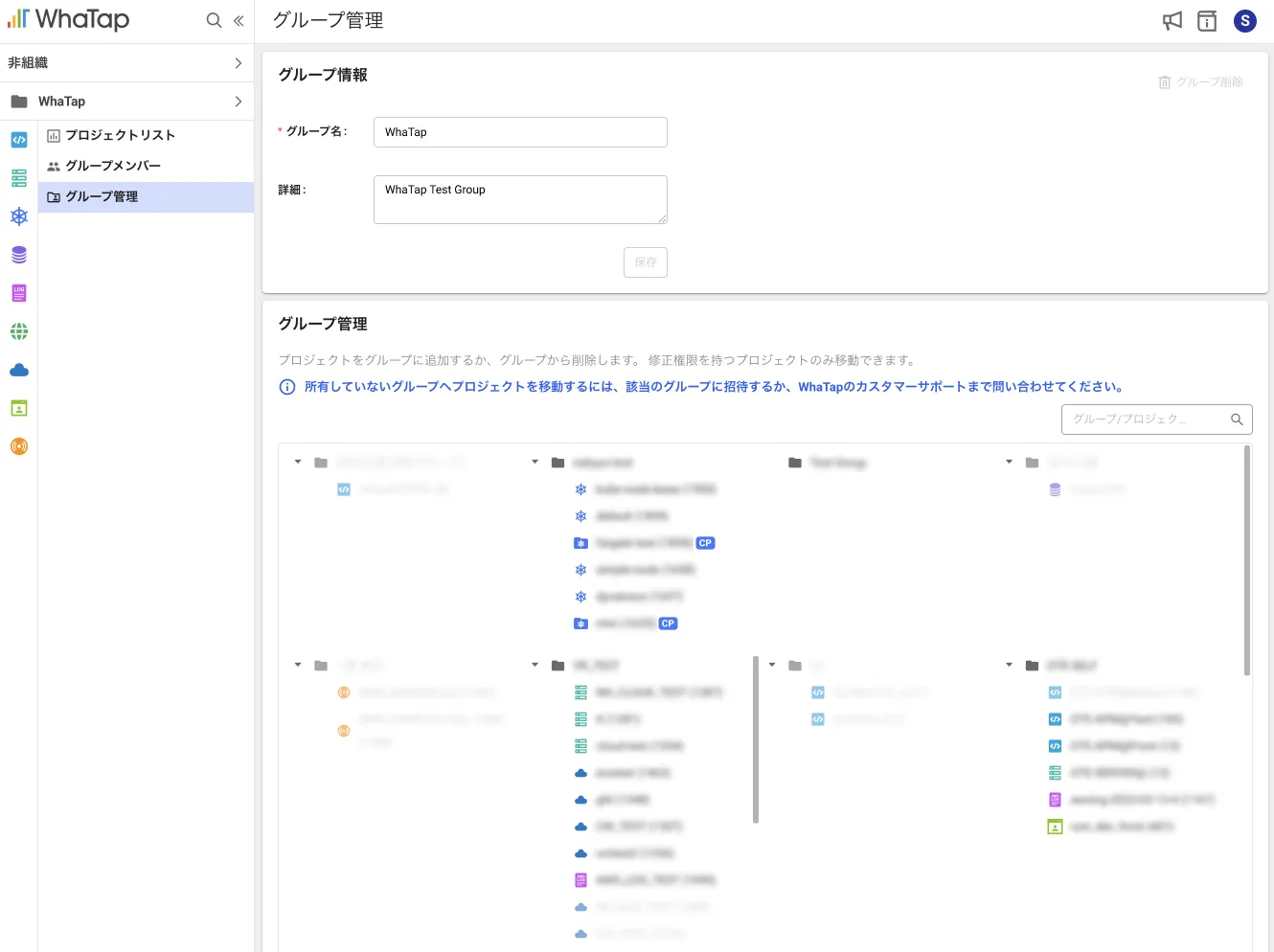Click the WhaTap logo
The width and height of the screenshot is (1274, 952).
click(68, 19)
